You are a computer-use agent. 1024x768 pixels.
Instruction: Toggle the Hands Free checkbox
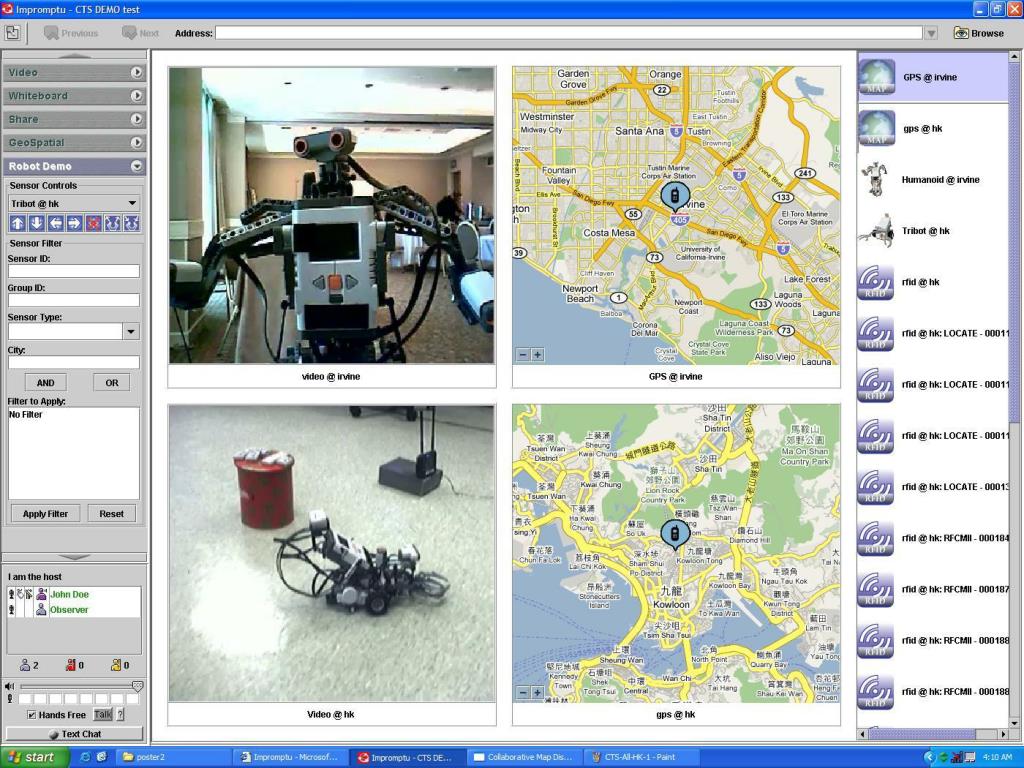(x=31, y=714)
